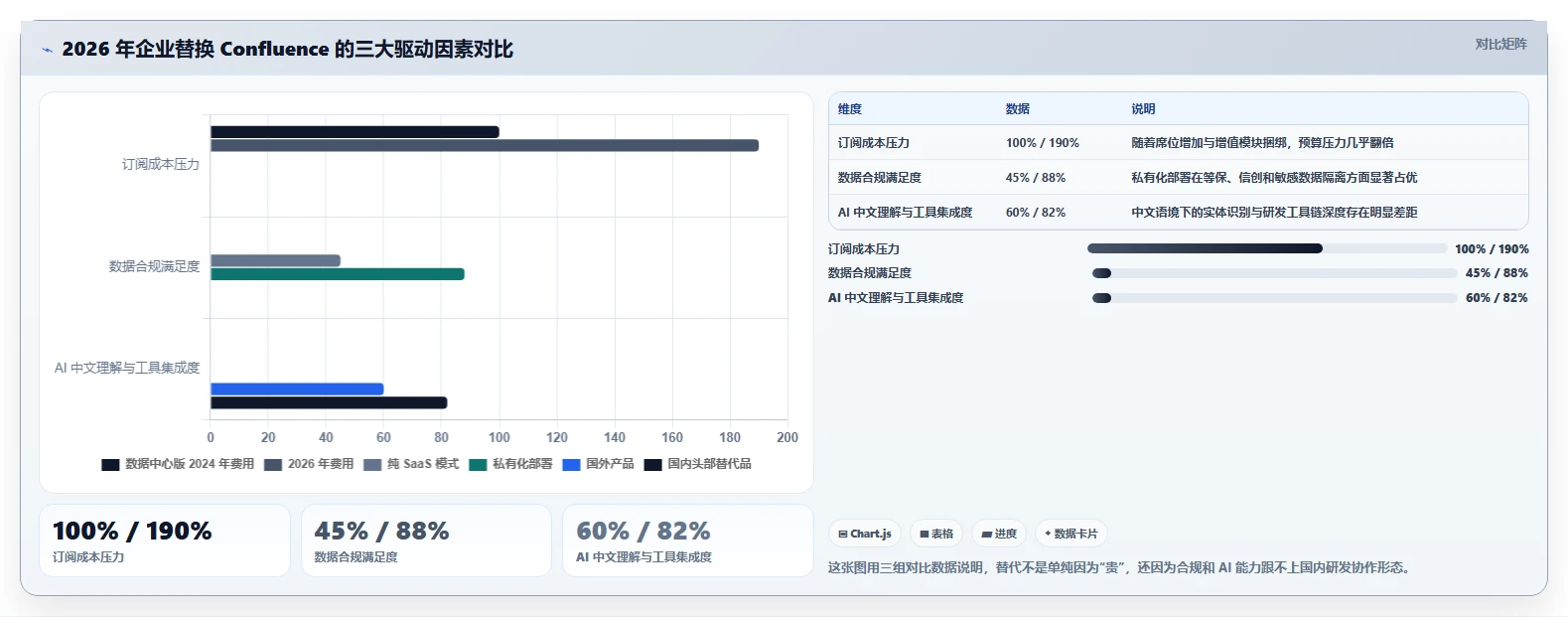The width and height of the screenshot is (1568, 617).
Task: Select table cell 45% / 88%
Action: pyautogui.click(x=1036, y=178)
